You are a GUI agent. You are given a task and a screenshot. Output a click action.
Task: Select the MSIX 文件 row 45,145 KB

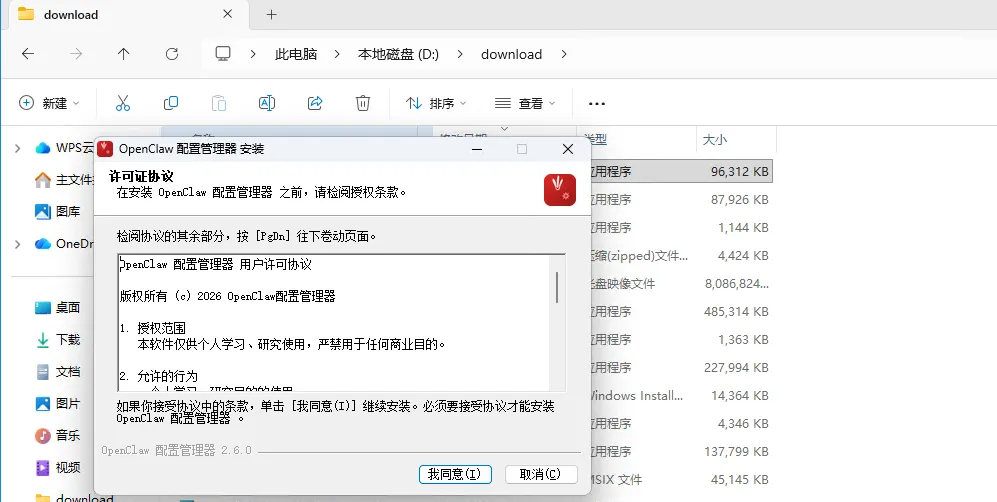pyautogui.click(x=681, y=479)
